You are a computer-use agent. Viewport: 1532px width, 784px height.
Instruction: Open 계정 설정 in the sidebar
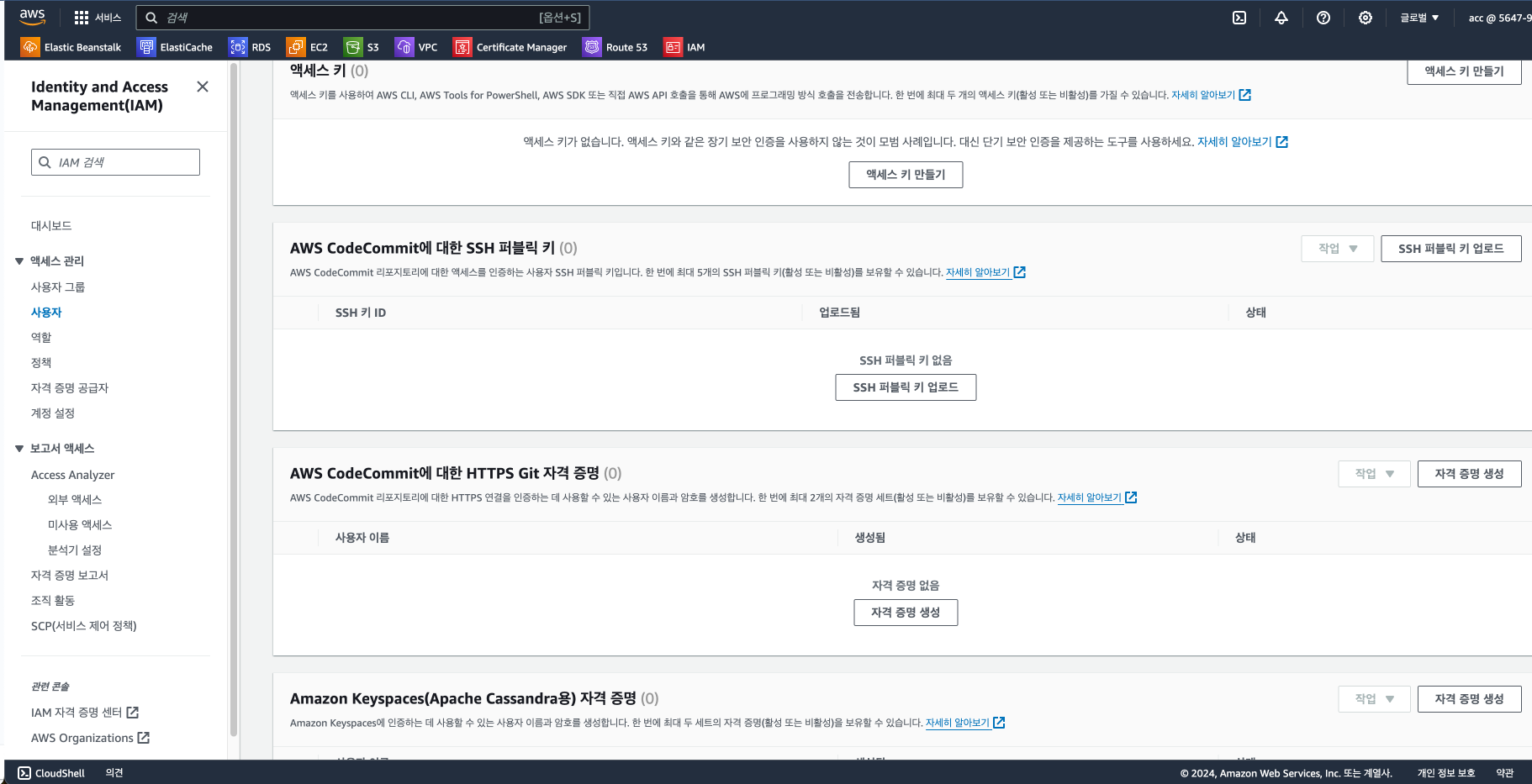(53, 413)
